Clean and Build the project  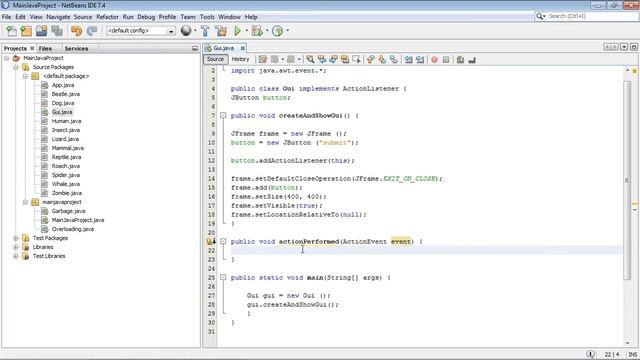pos(221,31)
